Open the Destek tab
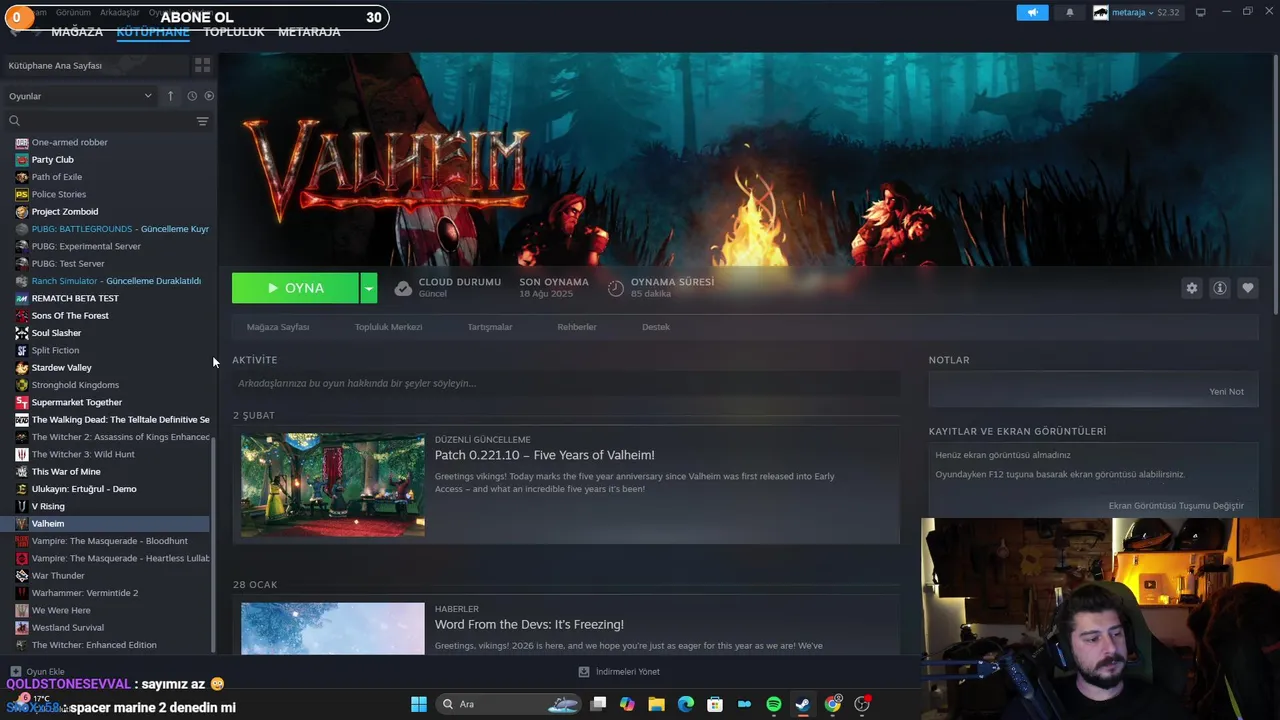This screenshot has height=720, width=1280. [656, 327]
